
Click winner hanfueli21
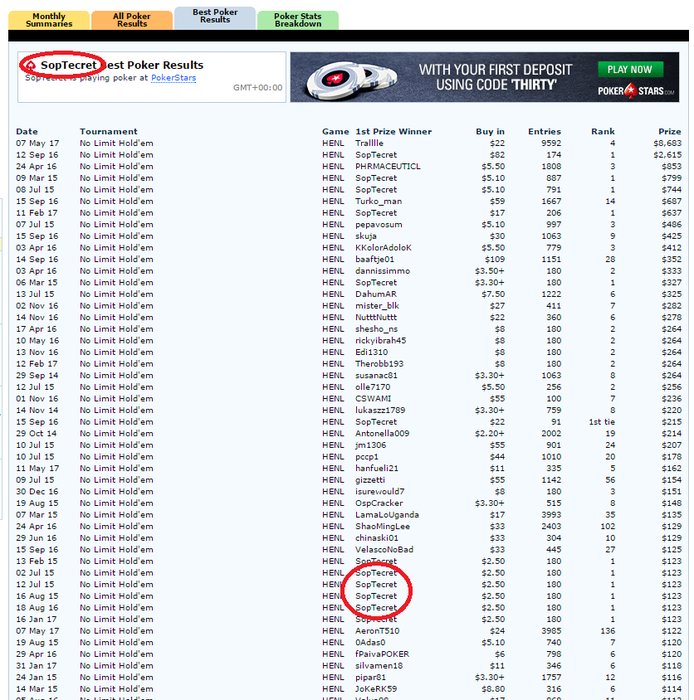377,468
